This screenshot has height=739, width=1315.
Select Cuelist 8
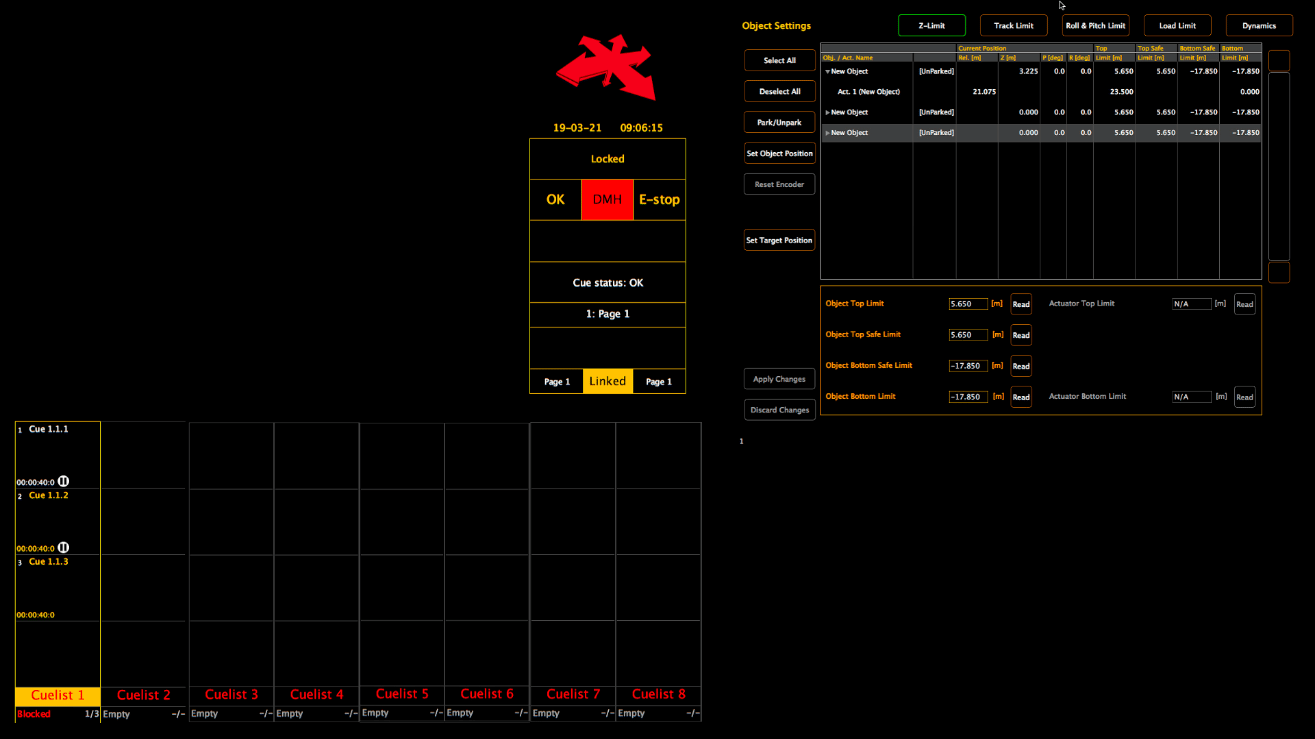658,694
